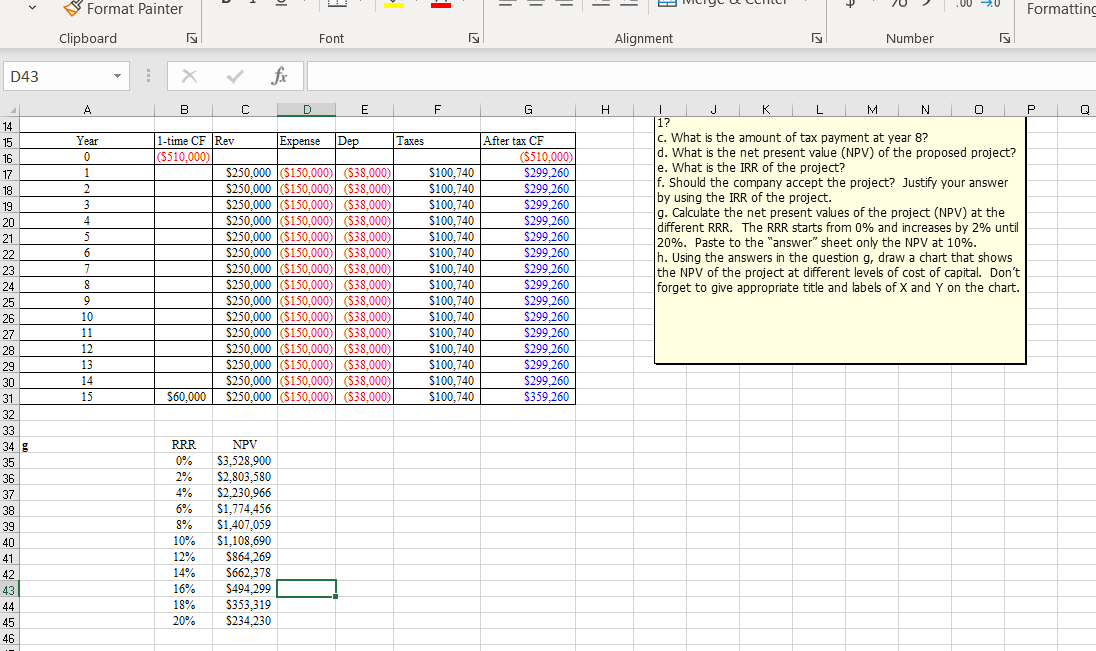Select the $1,407,059 NPV cell
This screenshot has width=1096, height=651.
[x=245, y=525]
